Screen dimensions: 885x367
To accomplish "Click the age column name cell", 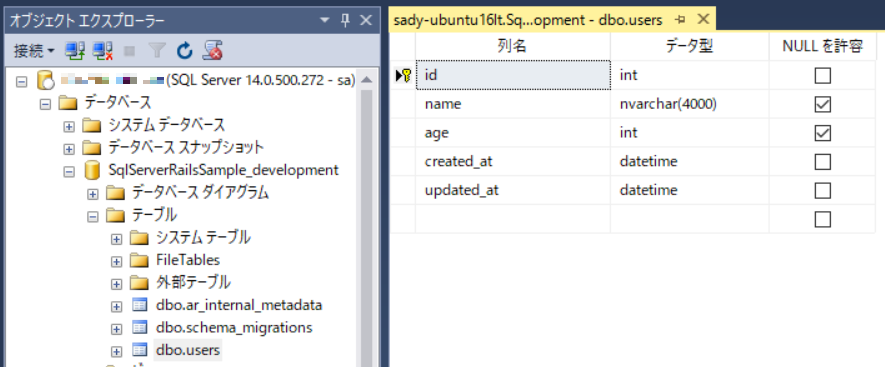I will tap(513, 133).
